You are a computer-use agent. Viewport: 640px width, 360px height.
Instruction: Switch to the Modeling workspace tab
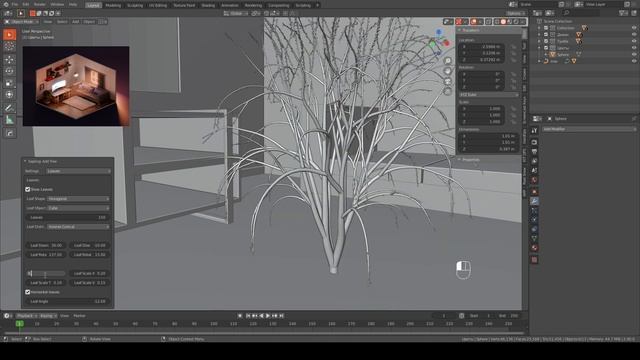pyautogui.click(x=113, y=5)
